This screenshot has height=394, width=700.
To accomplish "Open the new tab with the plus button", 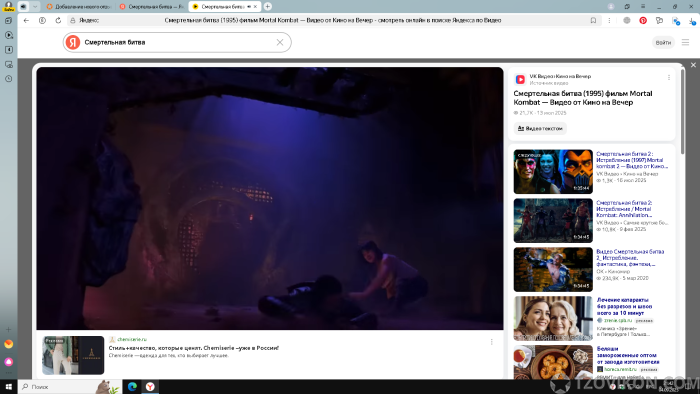I will tap(267, 6).
